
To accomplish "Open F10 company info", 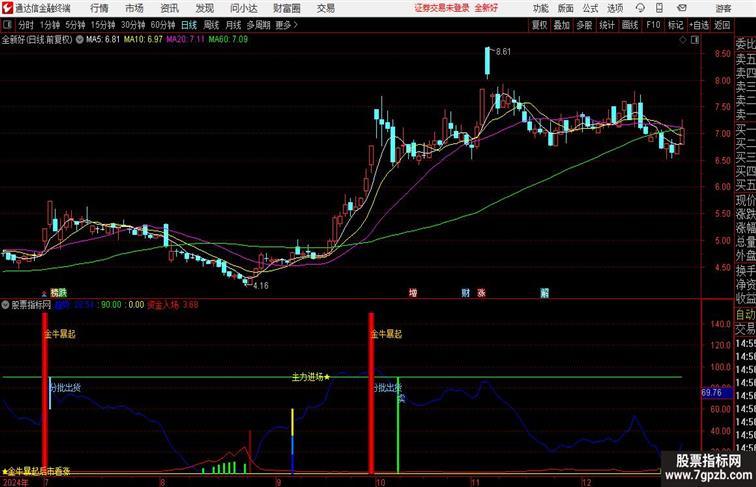I will (x=653, y=25).
